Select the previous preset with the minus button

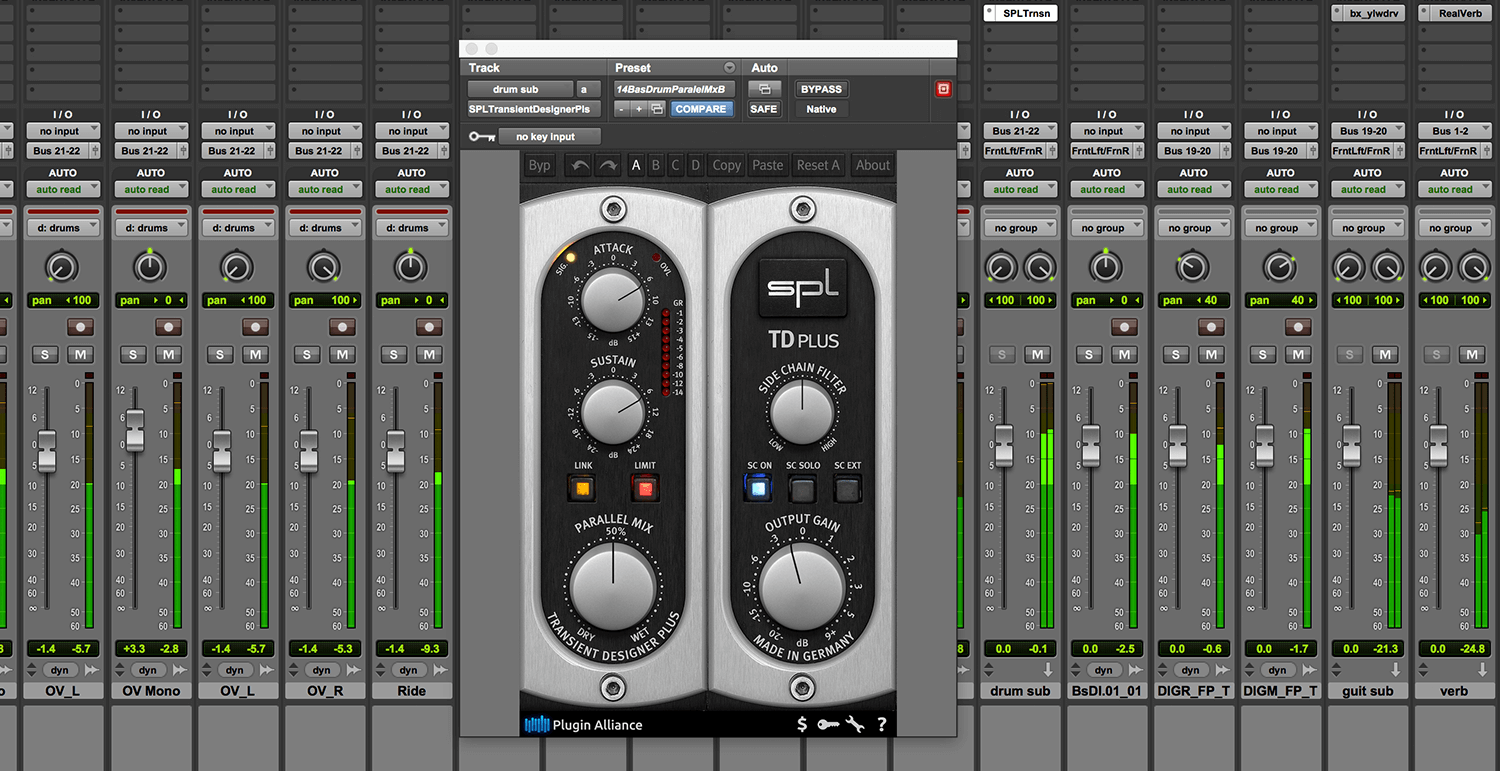pyautogui.click(x=621, y=109)
